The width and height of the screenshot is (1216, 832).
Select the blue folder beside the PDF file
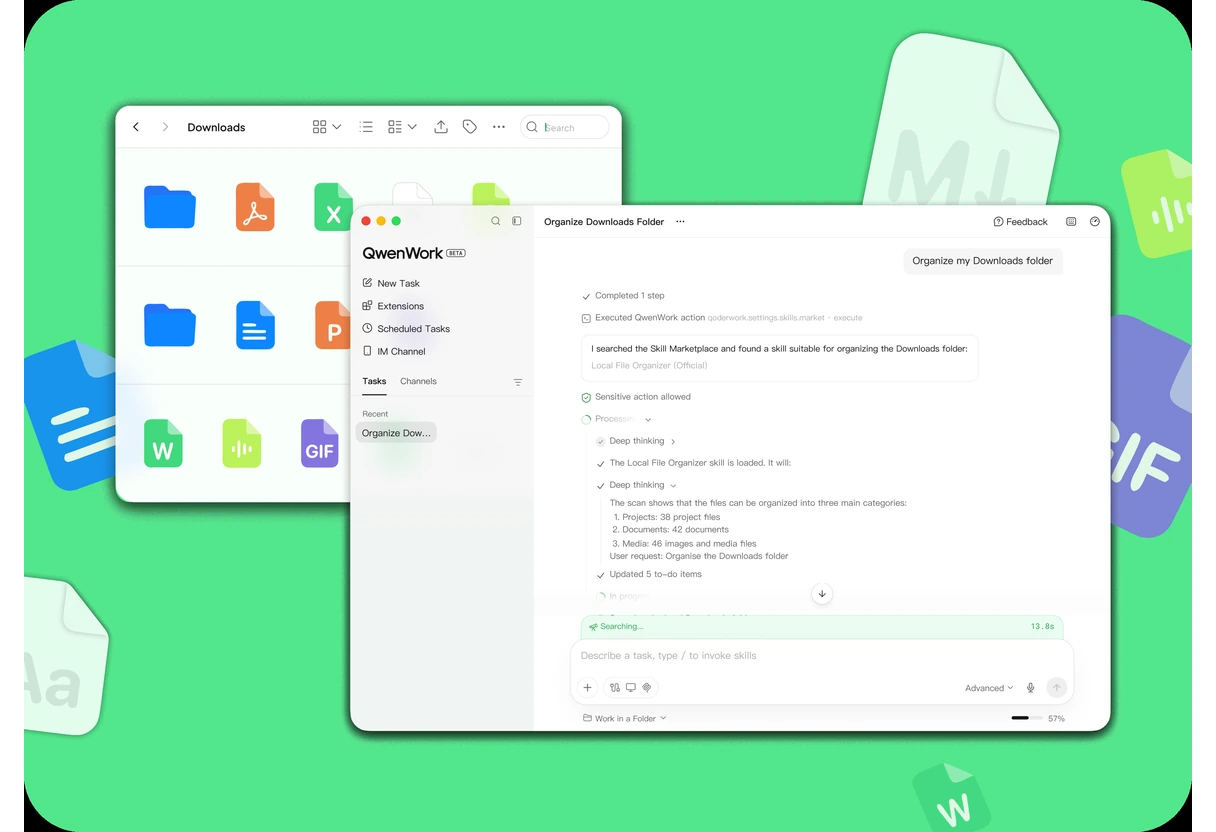pos(170,207)
